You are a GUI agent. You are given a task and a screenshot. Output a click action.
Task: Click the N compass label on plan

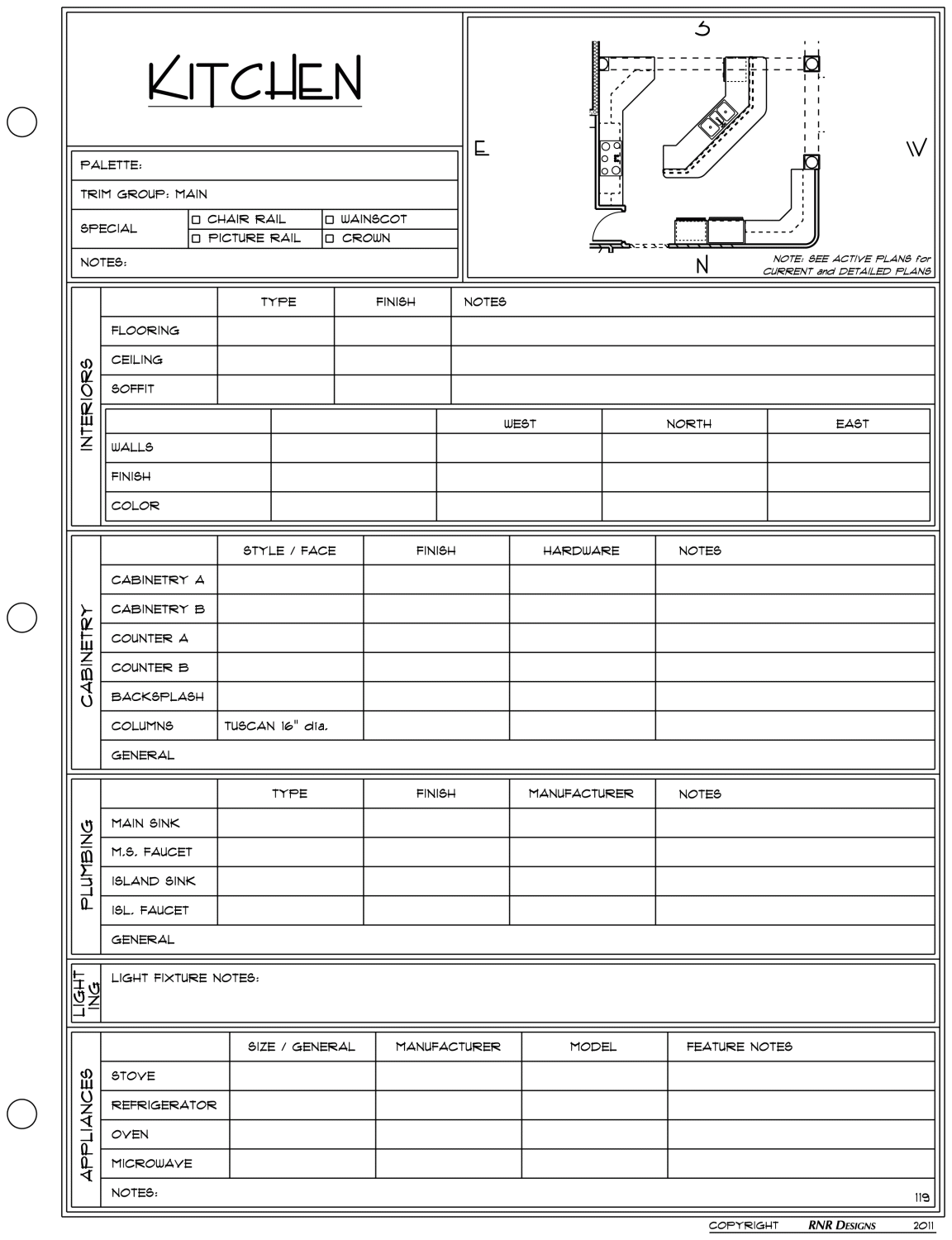[x=702, y=265]
